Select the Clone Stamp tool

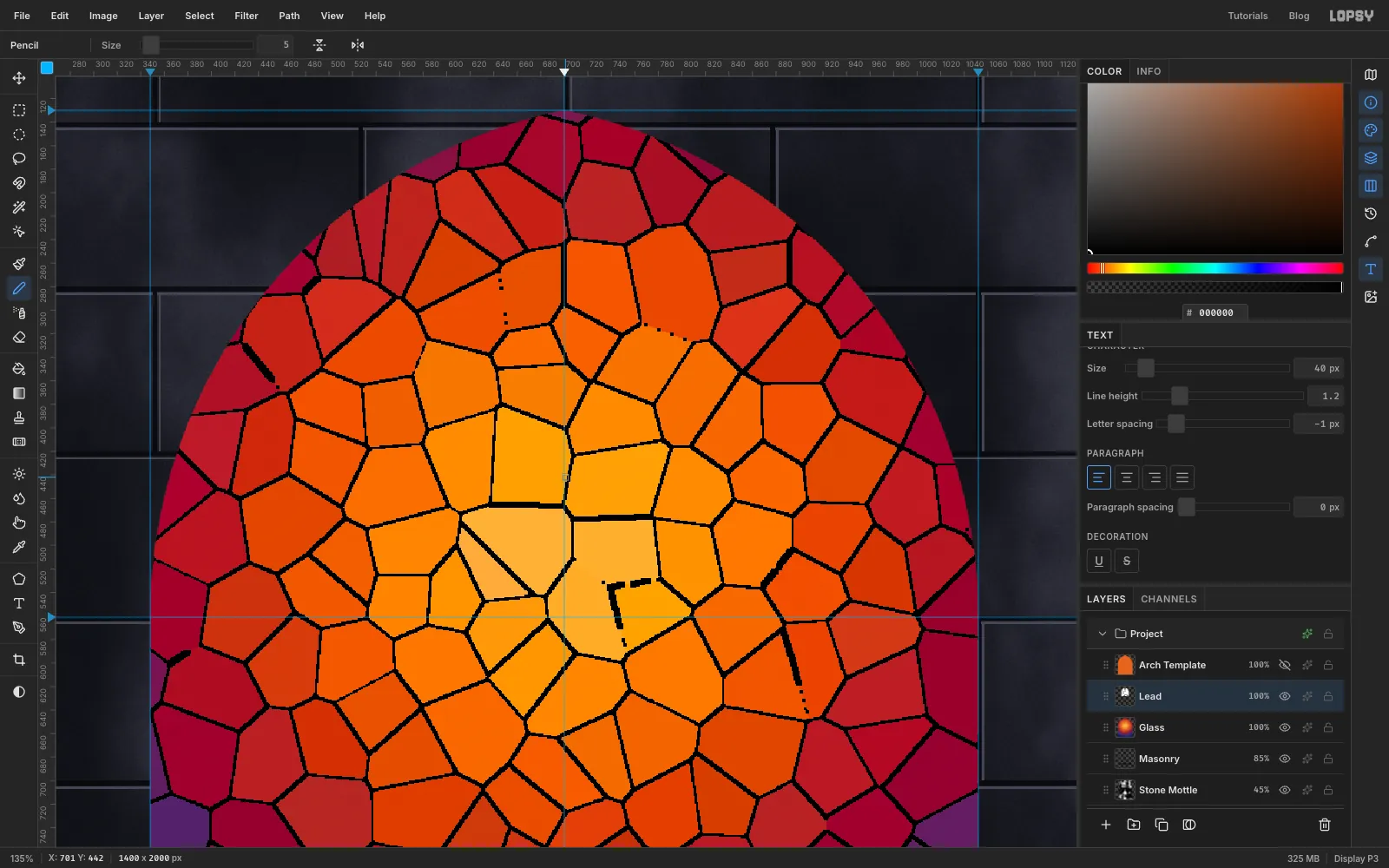coord(19,418)
